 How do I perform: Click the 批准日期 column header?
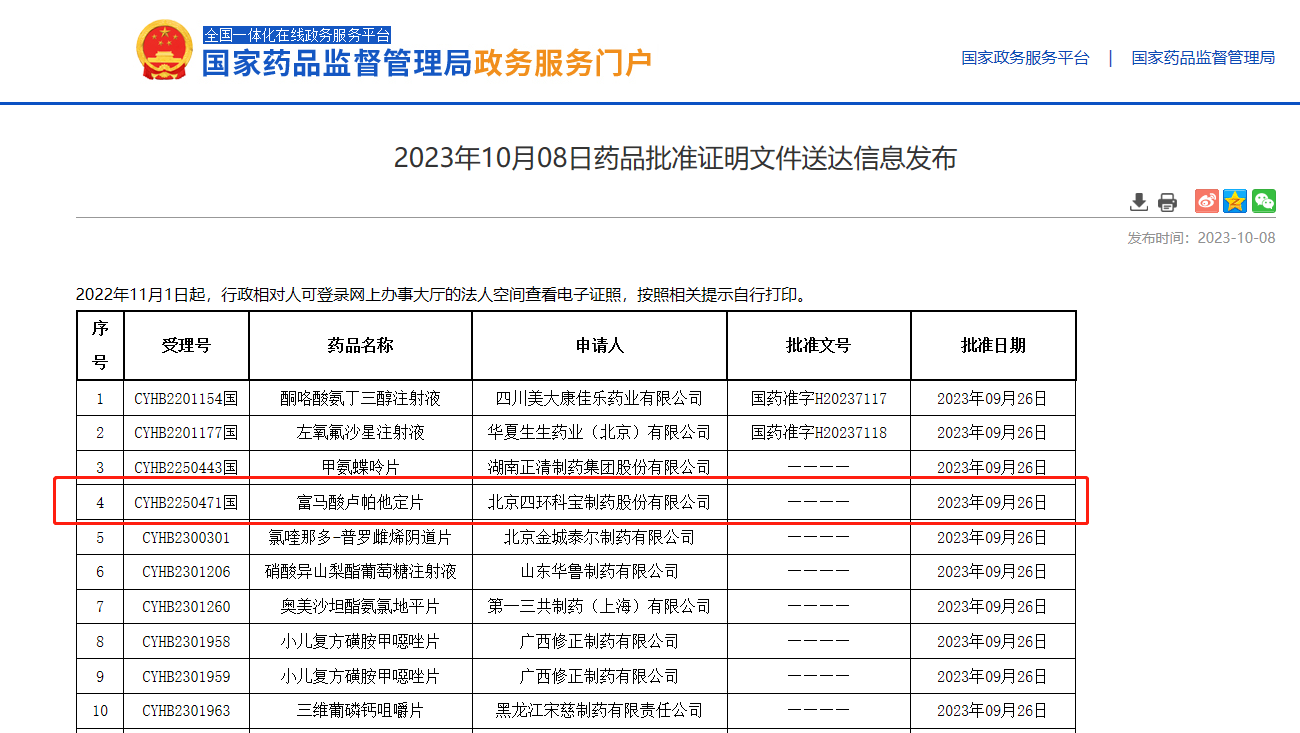point(993,345)
